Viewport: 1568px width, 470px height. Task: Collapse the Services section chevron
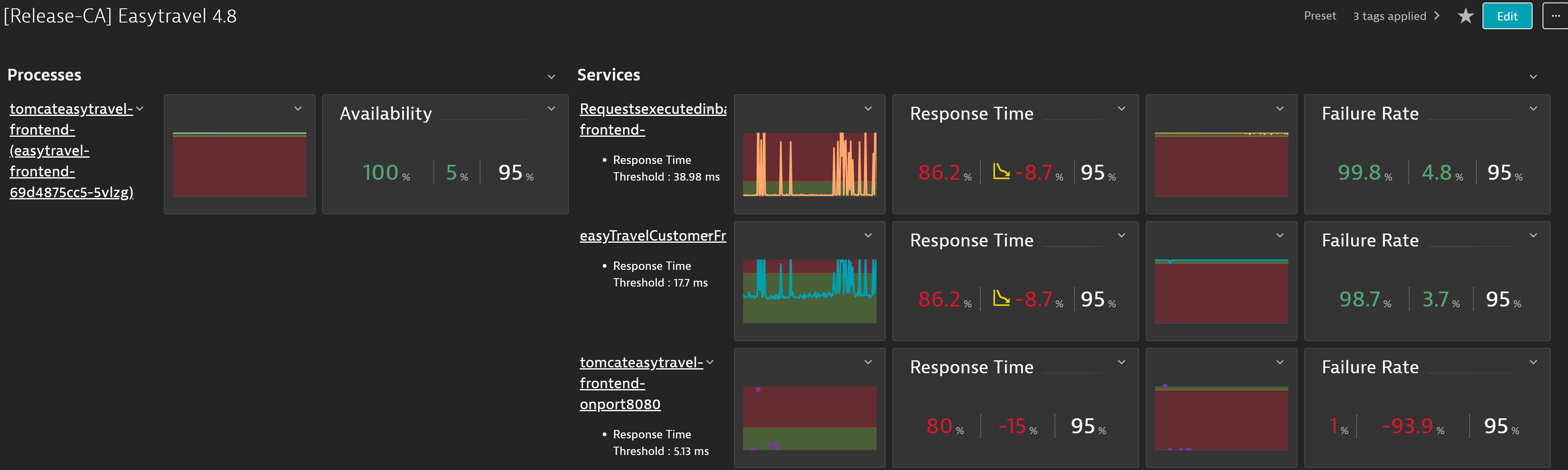pyautogui.click(x=1533, y=77)
